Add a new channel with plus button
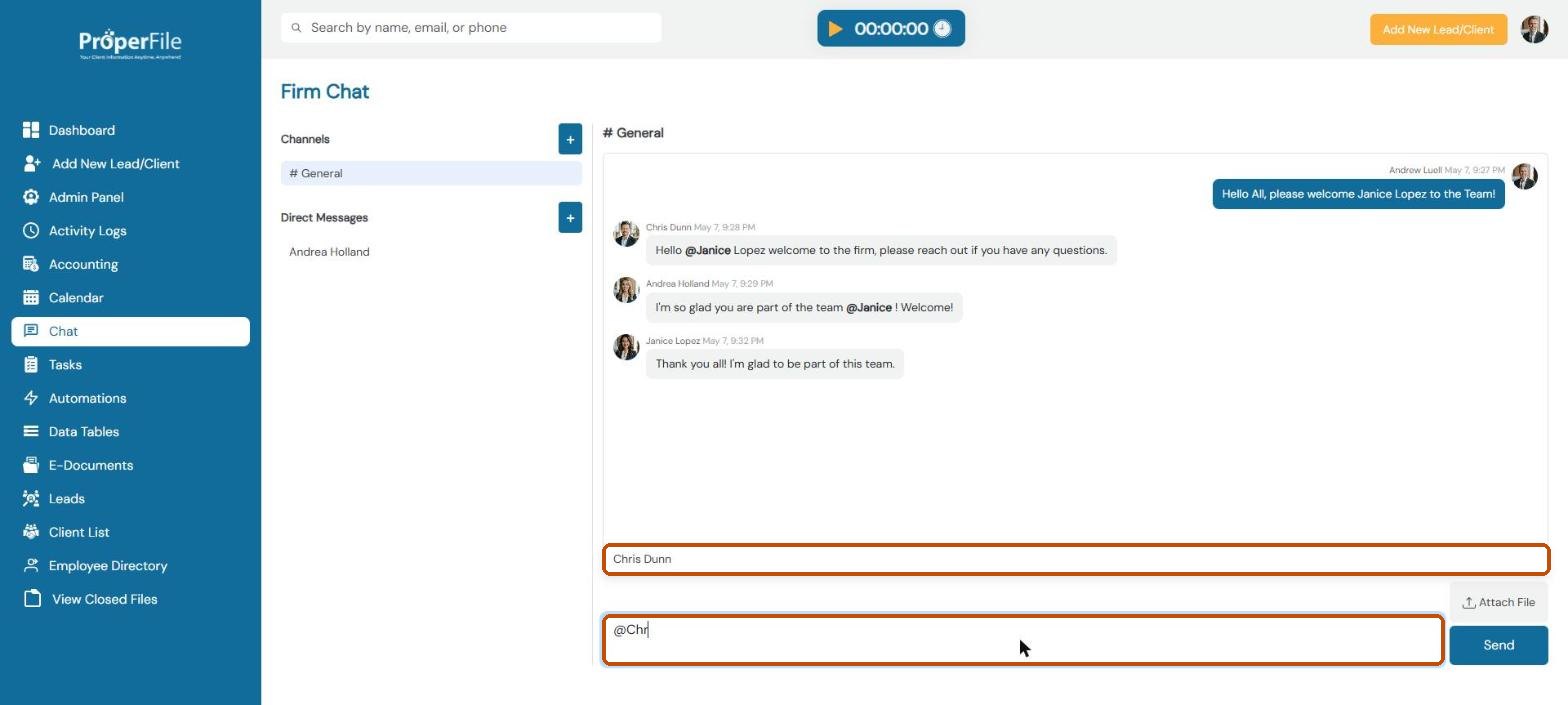This screenshot has width=1568, height=705. pos(570,139)
